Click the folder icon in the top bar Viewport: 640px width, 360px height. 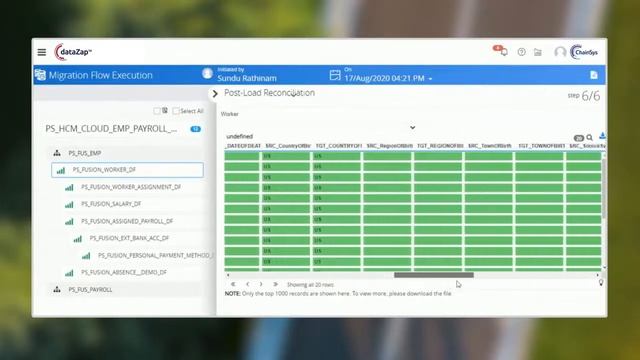click(x=538, y=52)
